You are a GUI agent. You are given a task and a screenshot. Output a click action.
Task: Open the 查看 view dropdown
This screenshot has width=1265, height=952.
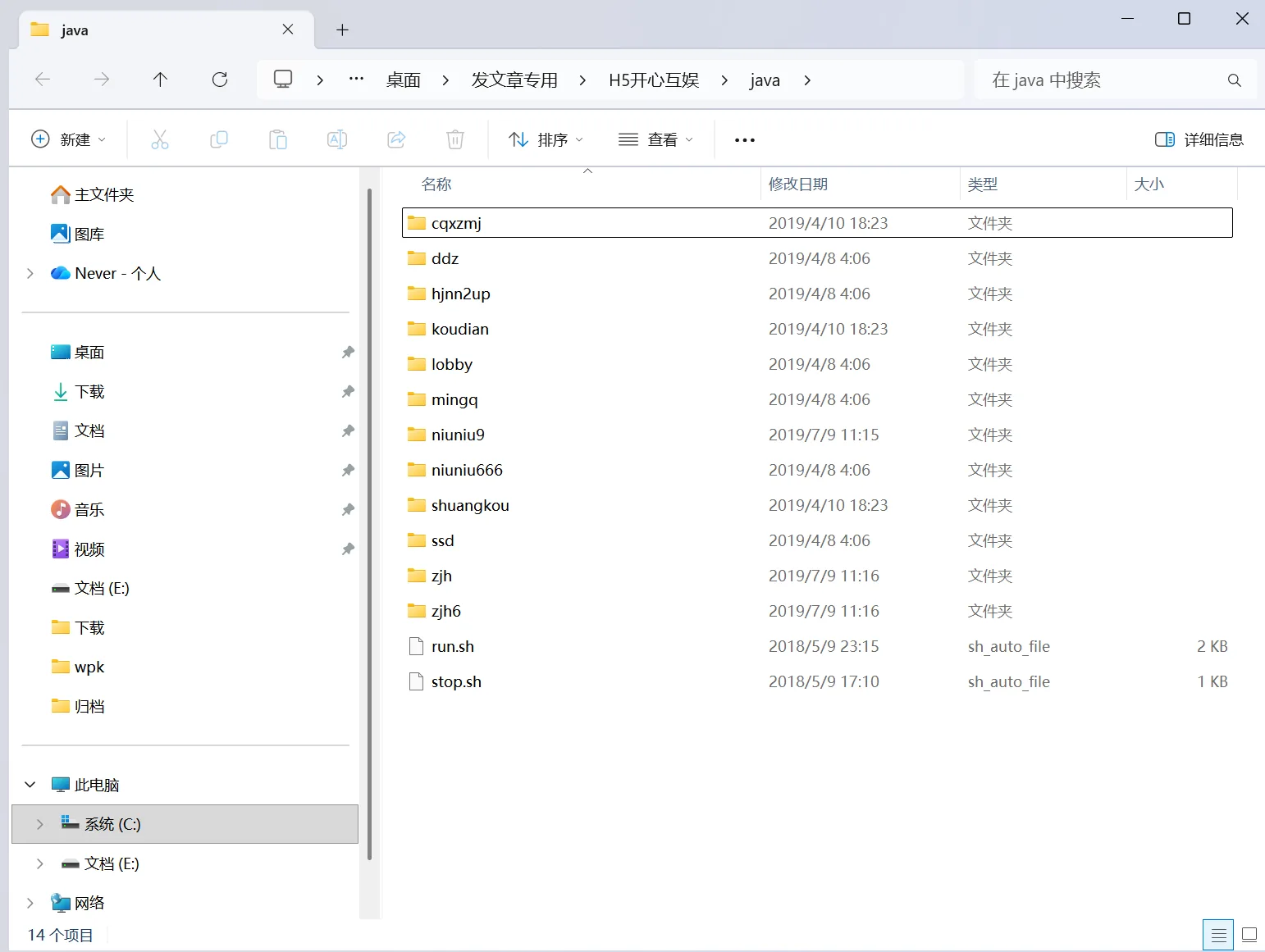[x=655, y=139]
